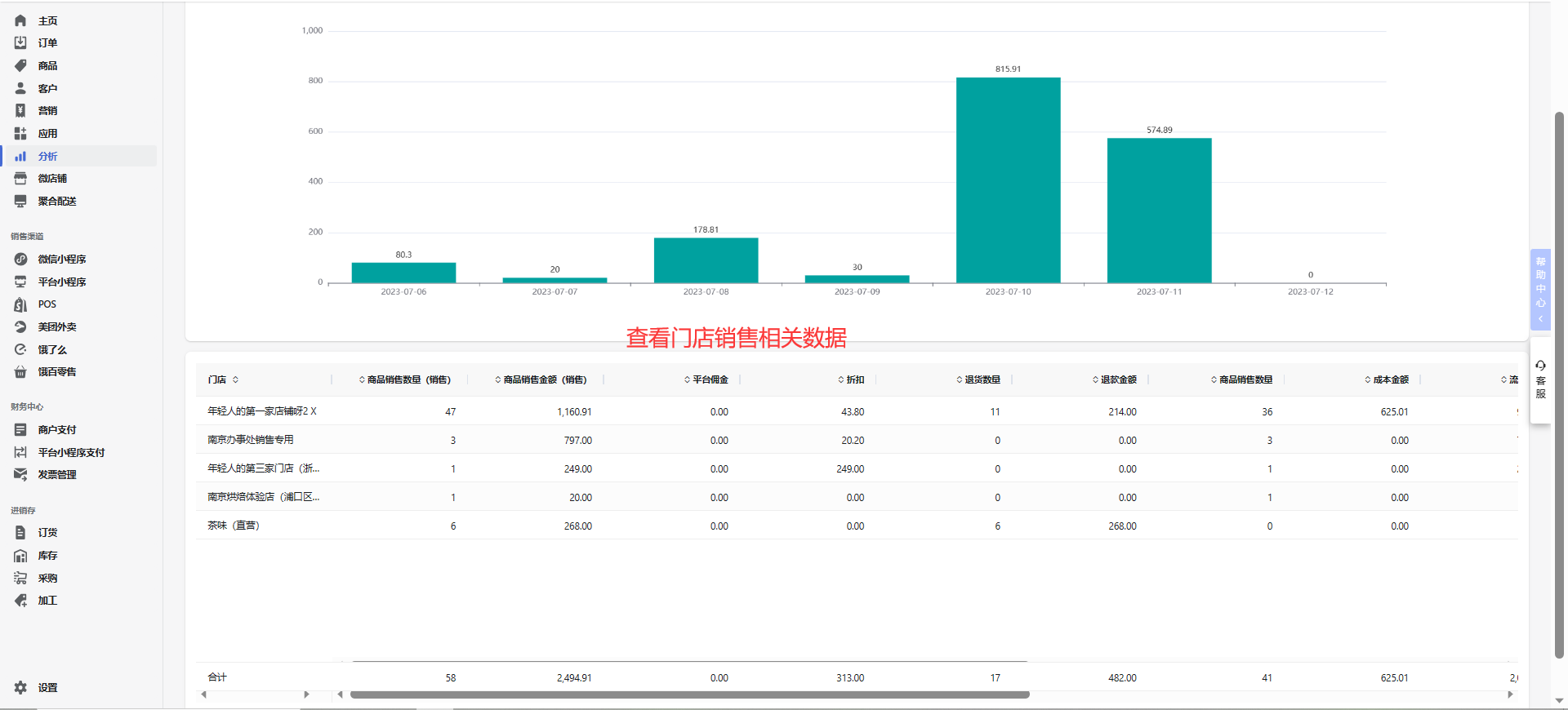Open the 美团外卖 icon
The width and height of the screenshot is (1568, 710).
tap(20, 326)
